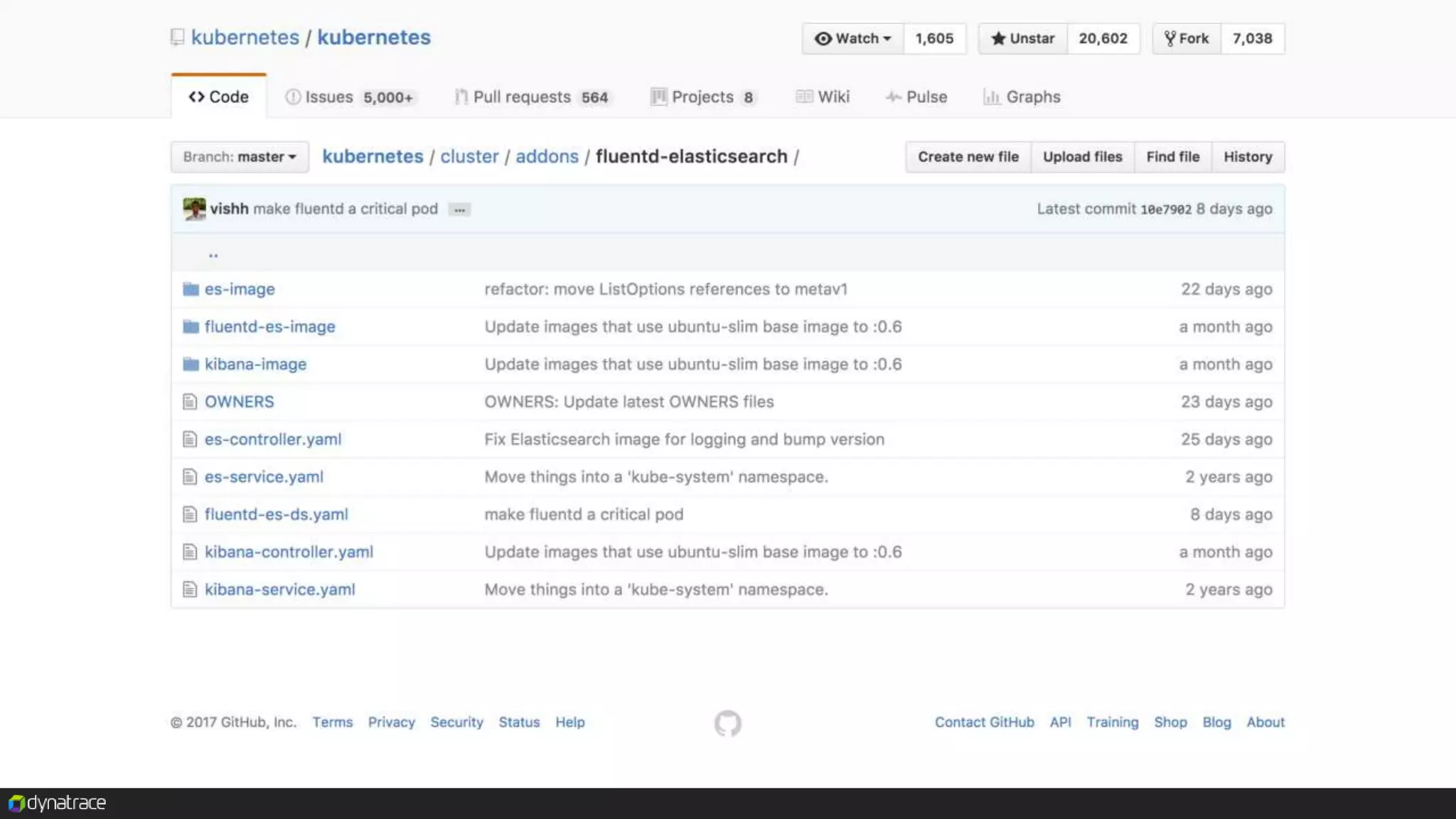This screenshot has height=819, width=1456.
Task: Click the OWNERS file icon
Action: point(189,402)
